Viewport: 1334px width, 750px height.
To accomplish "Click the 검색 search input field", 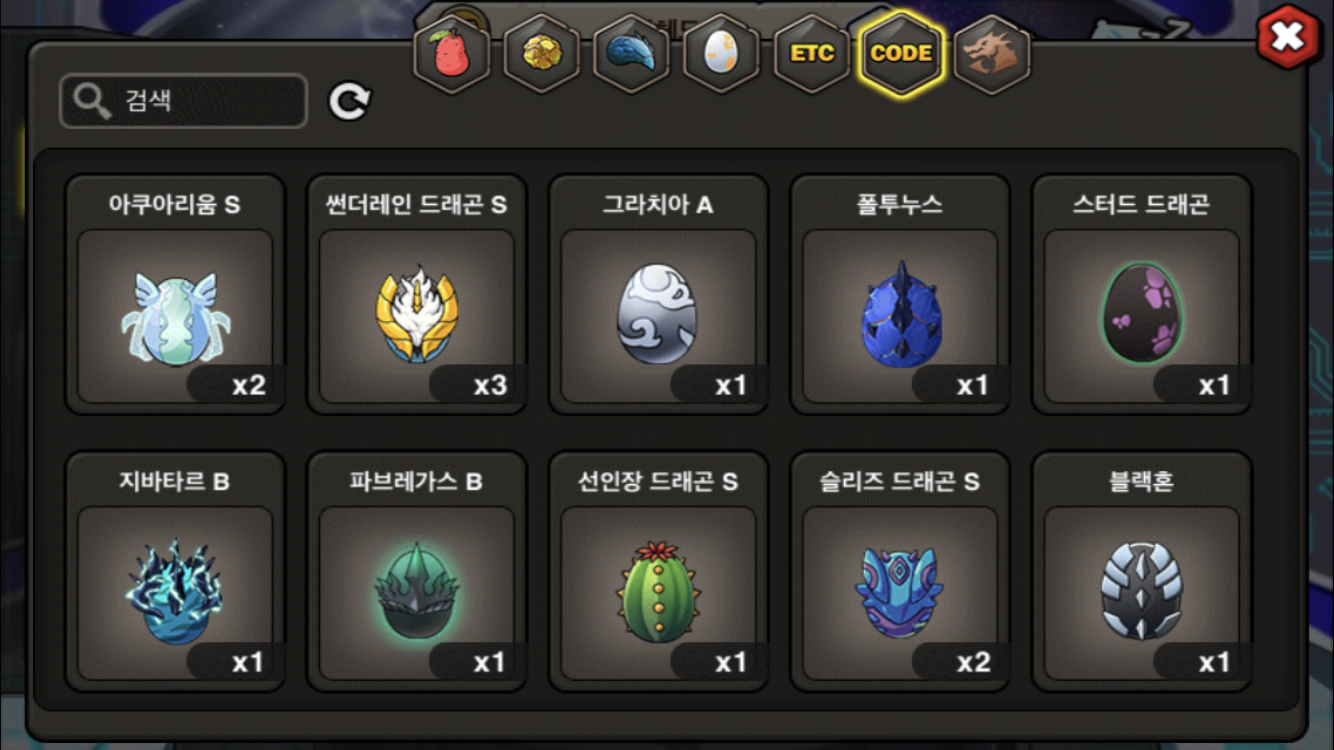I will (183, 101).
